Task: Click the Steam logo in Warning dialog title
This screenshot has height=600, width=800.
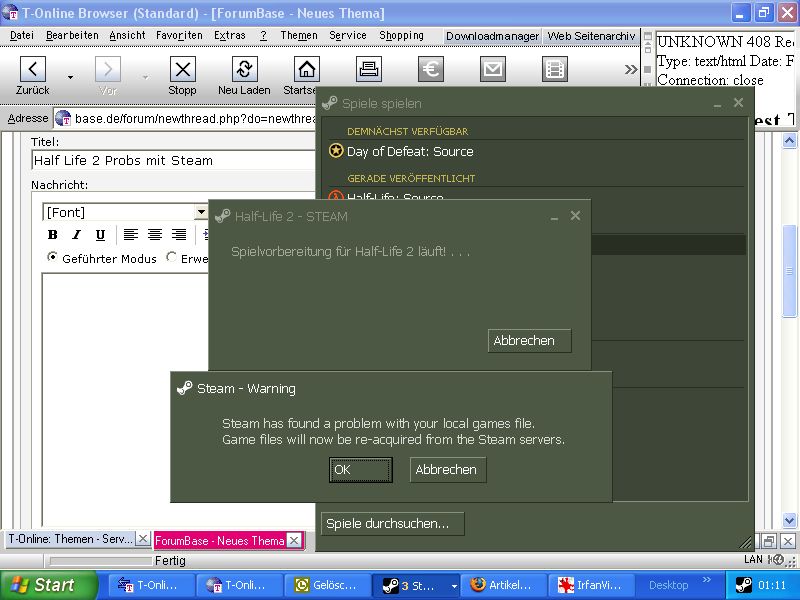Action: coord(184,388)
